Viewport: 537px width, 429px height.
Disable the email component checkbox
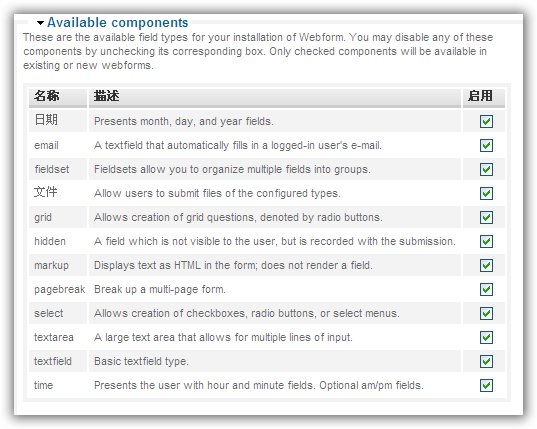(486, 145)
